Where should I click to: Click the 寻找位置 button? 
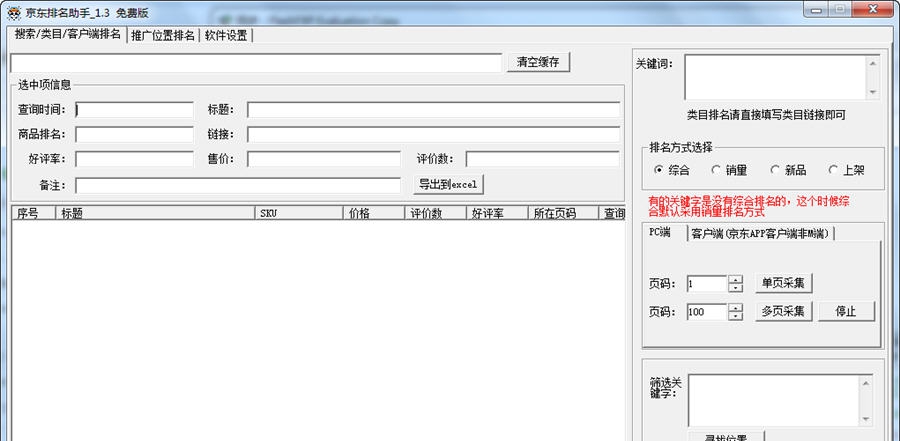726,436
